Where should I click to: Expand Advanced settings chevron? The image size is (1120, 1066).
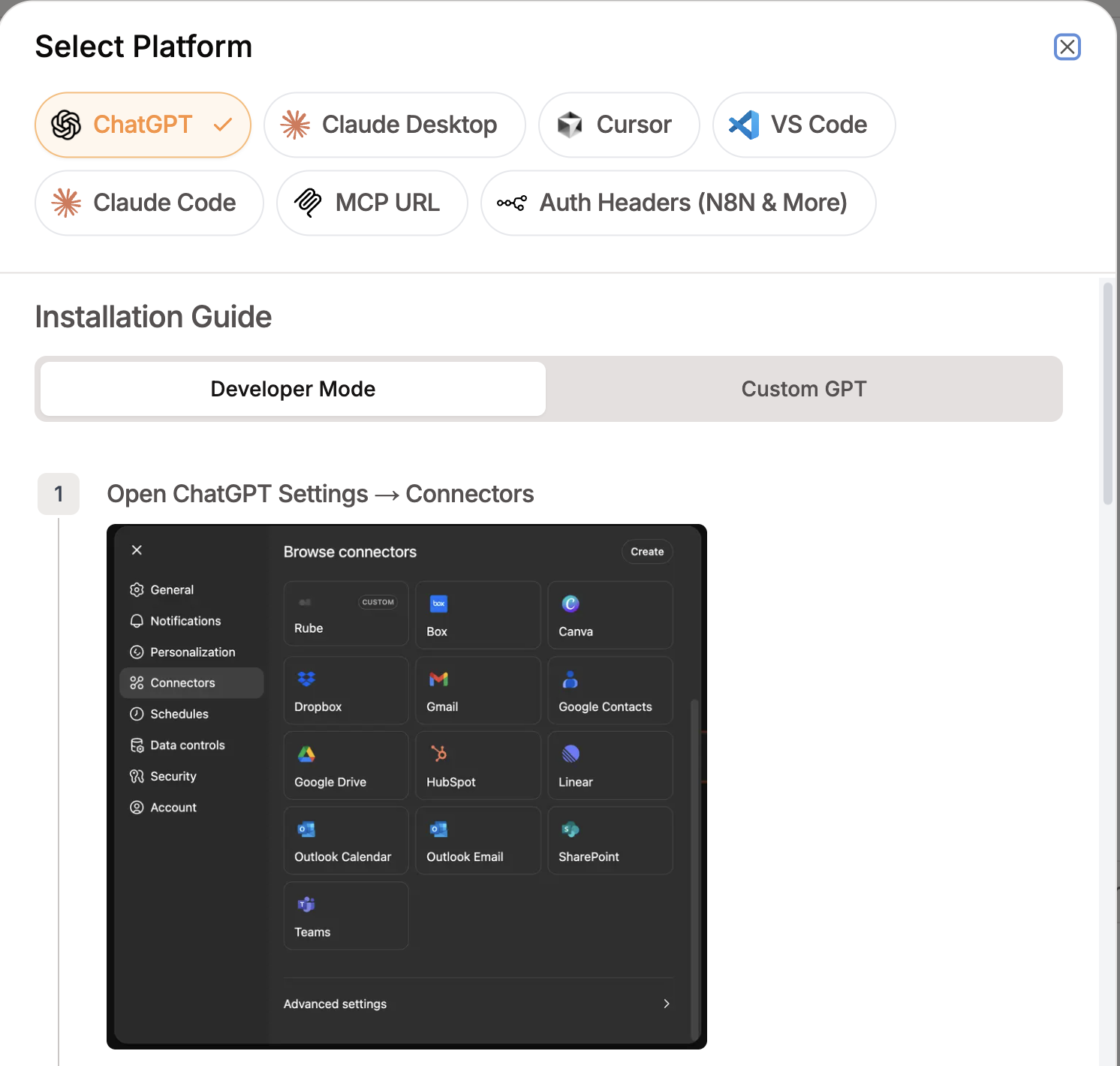(x=667, y=1004)
